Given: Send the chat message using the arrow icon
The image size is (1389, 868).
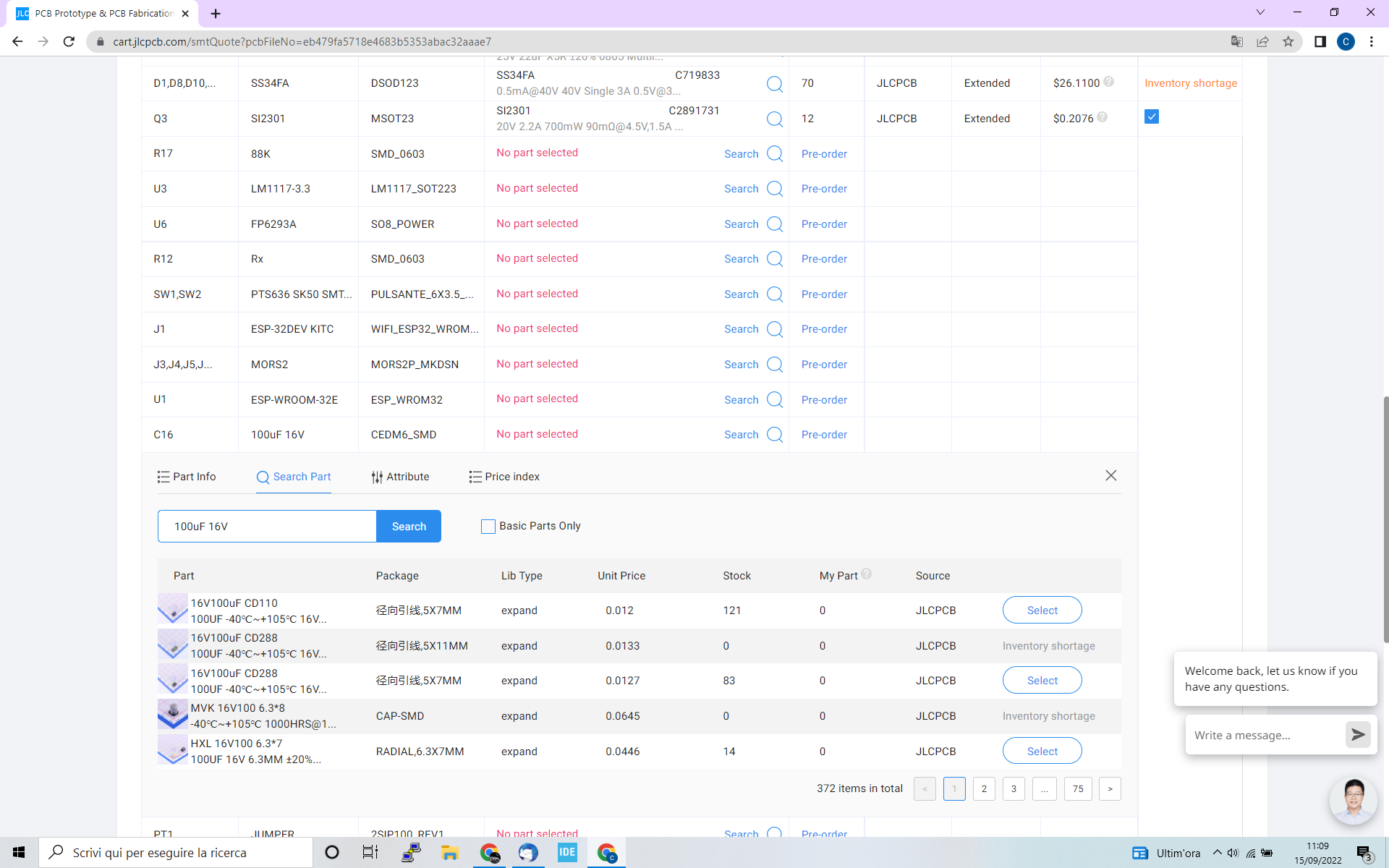Looking at the screenshot, I should click(x=1358, y=734).
